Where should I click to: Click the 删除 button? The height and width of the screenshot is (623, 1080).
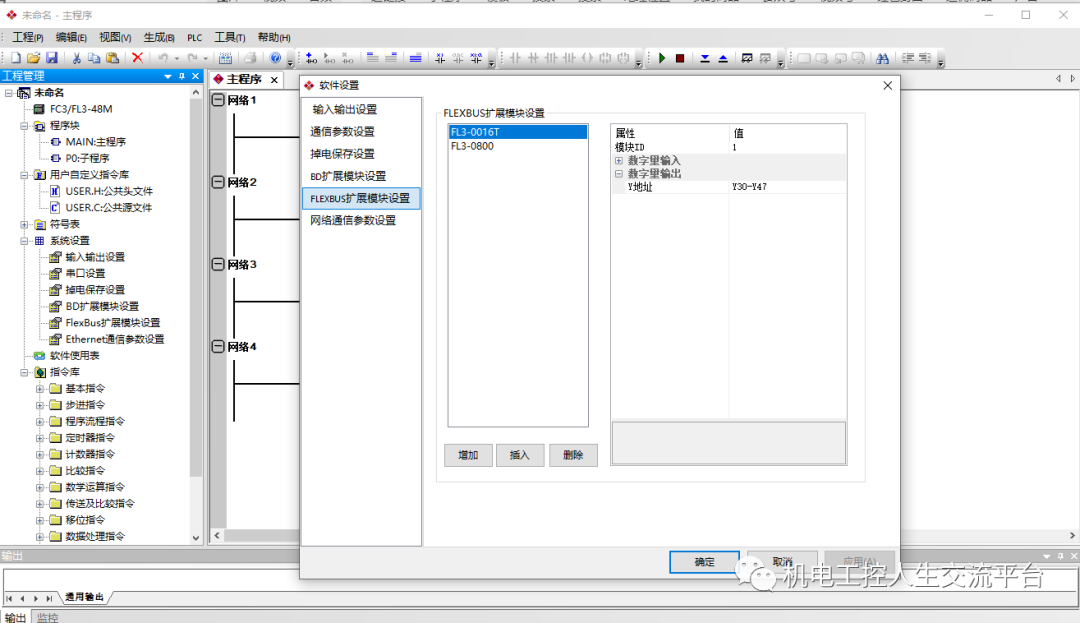pos(573,455)
